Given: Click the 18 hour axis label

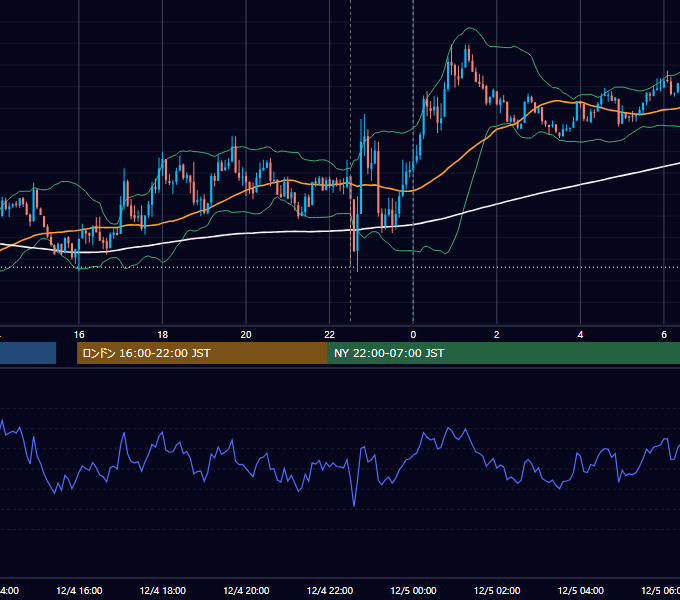Looking at the screenshot, I should click(x=162, y=335).
